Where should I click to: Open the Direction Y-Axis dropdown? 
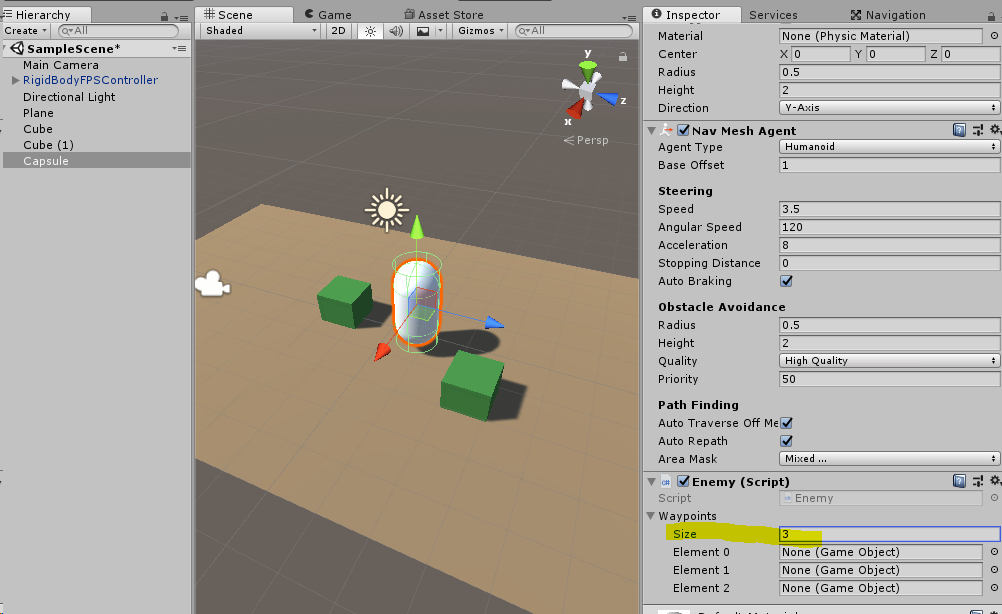click(889, 108)
